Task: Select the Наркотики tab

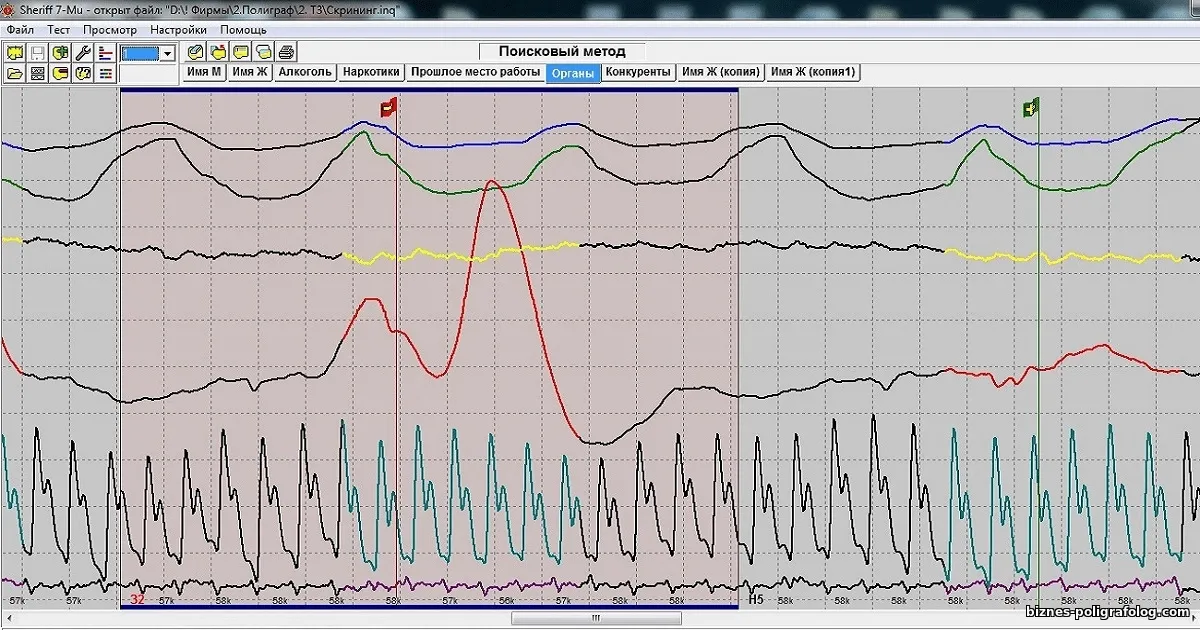Action: click(x=371, y=72)
